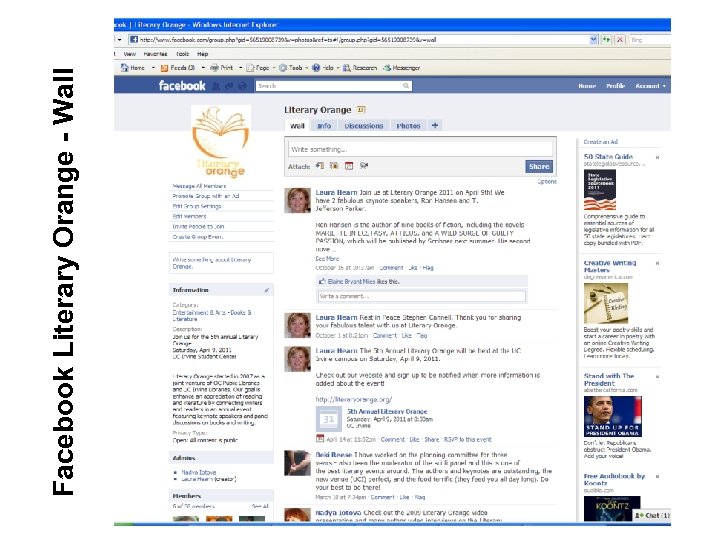
Task: Click the Messenger icon in IE toolbar
Action: [387, 68]
